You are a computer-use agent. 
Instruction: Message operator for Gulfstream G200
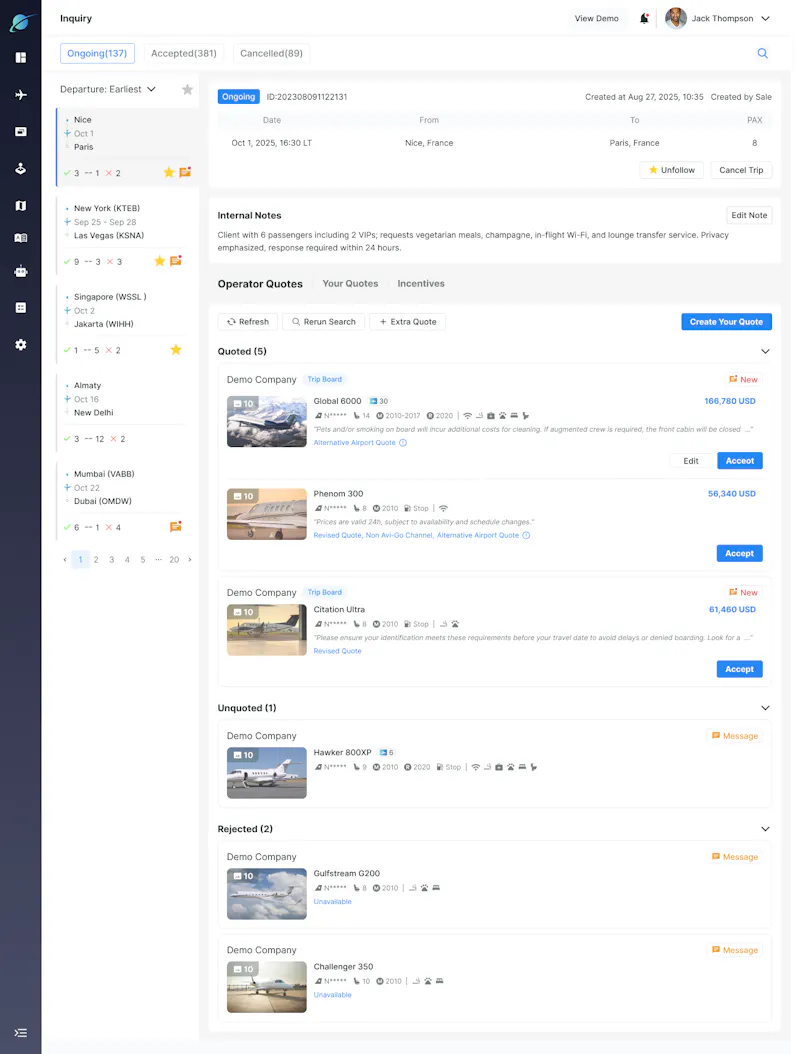(734, 857)
